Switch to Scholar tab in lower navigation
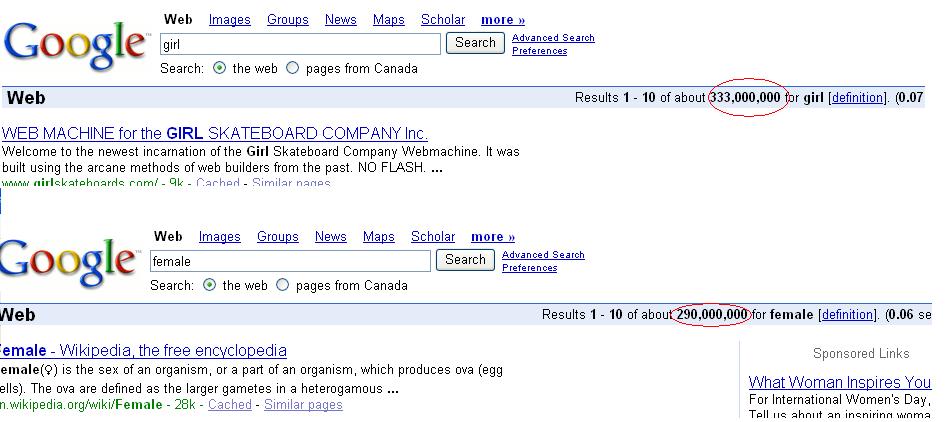 click(x=433, y=237)
